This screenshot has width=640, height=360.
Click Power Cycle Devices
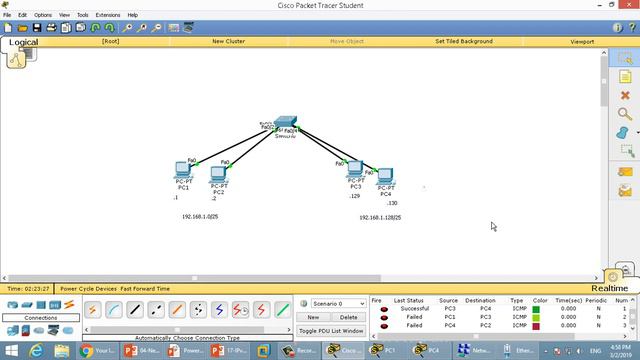click(x=88, y=289)
